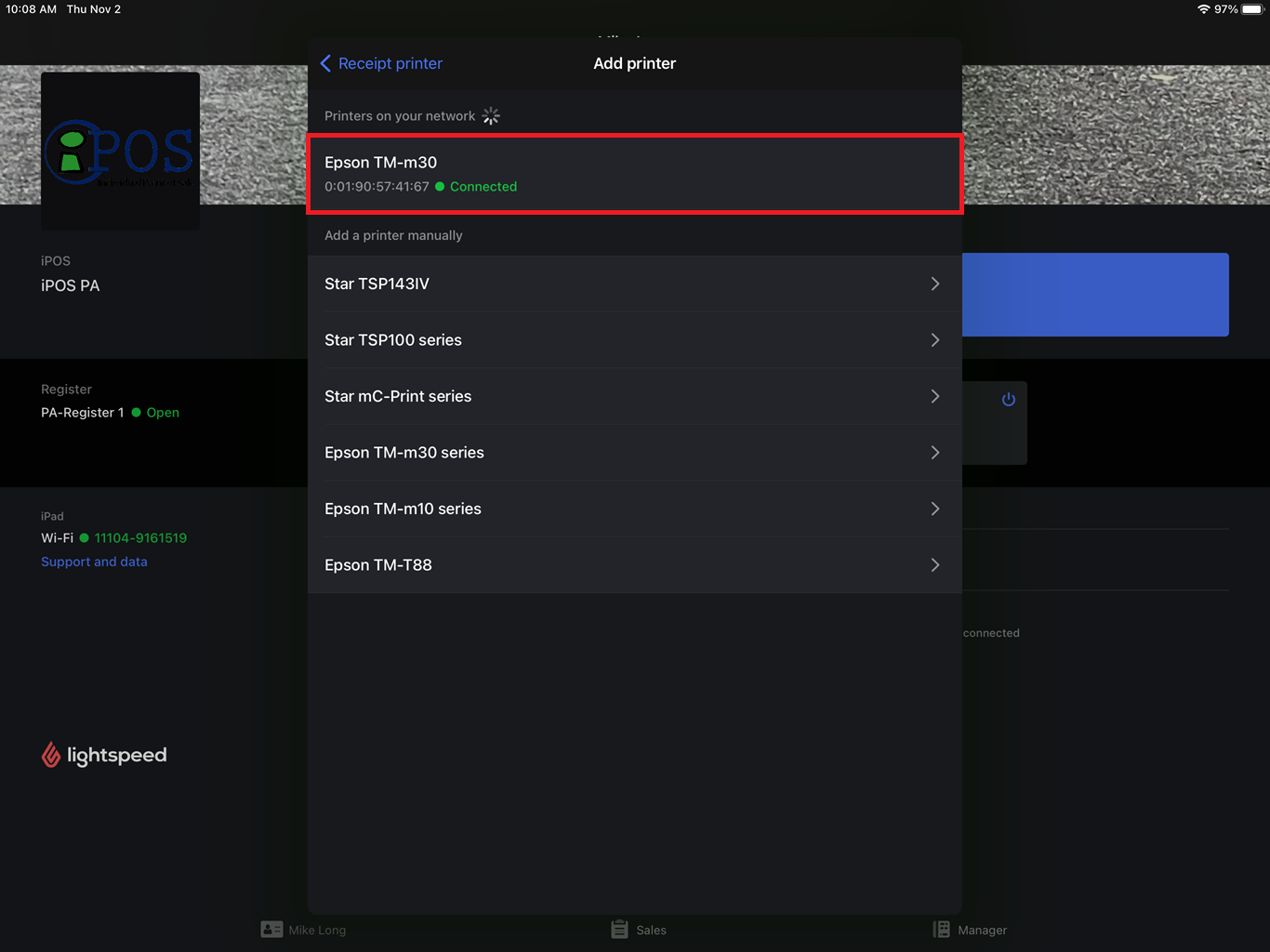Click the Wi-Fi network name 11104-9161519
This screenshot has height=952, width=1270.
(x=140, y=538)
